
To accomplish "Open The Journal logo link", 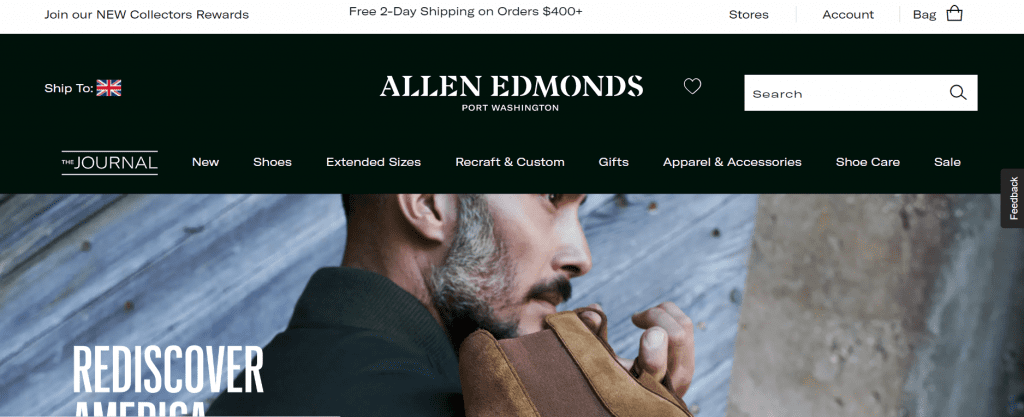I will click(x=110, y=162).
